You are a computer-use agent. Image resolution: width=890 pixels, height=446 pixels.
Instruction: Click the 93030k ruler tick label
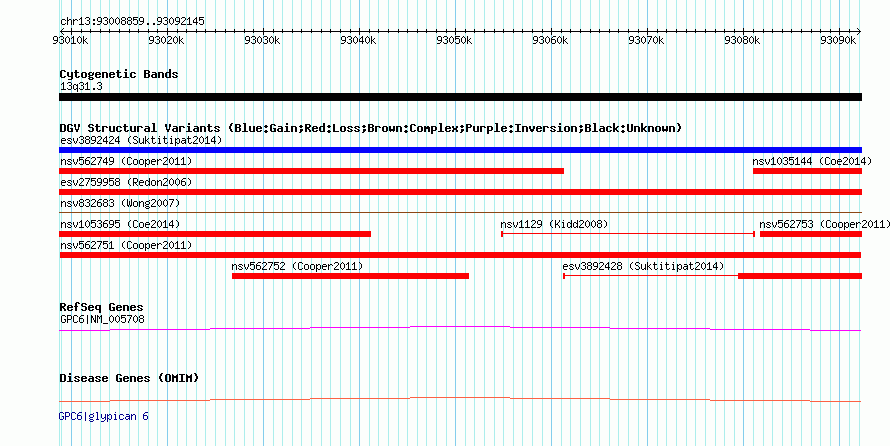262,41
